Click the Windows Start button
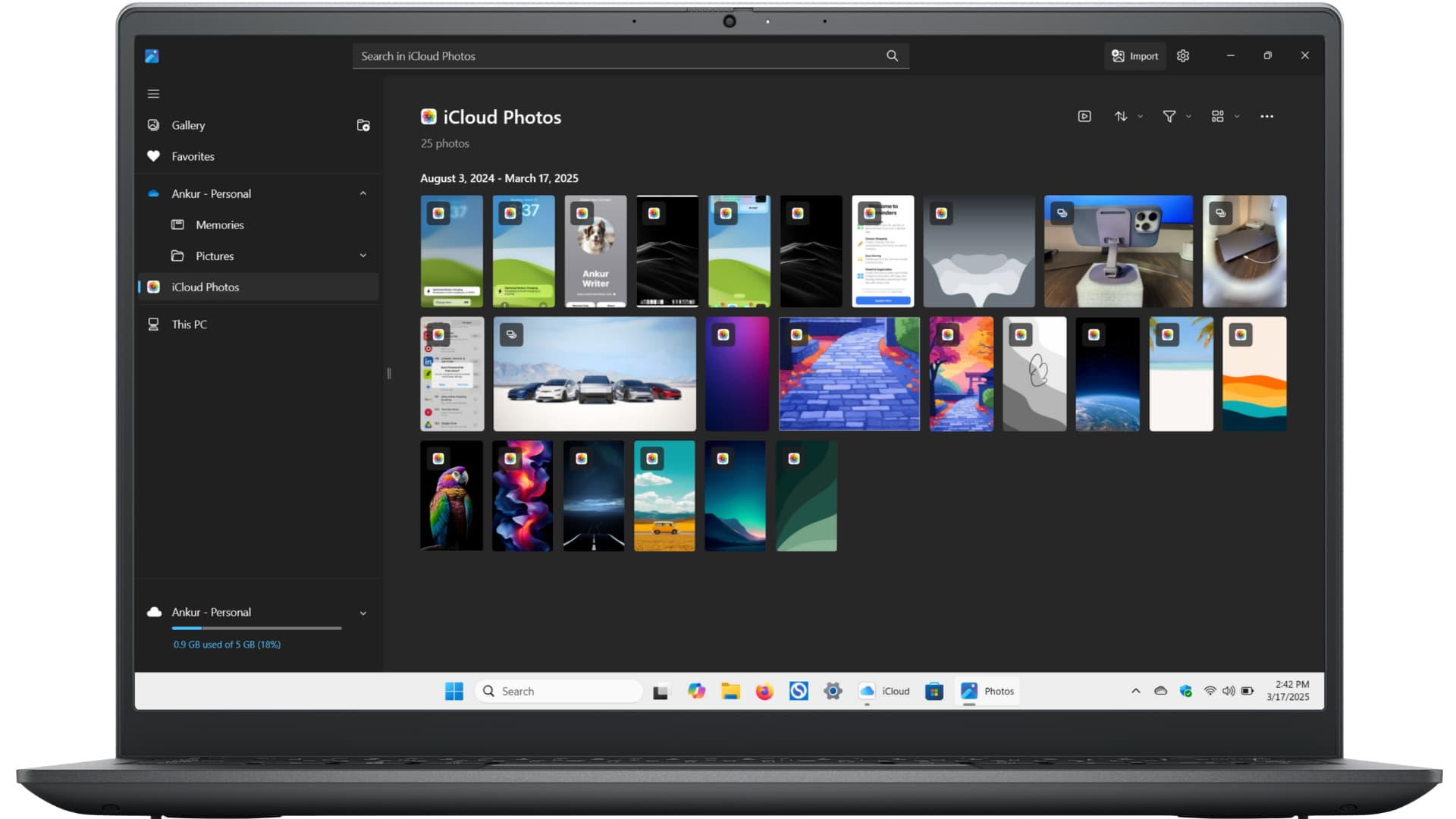The height and width of the screenshot is (819, 1456). [x=453, y=692]
